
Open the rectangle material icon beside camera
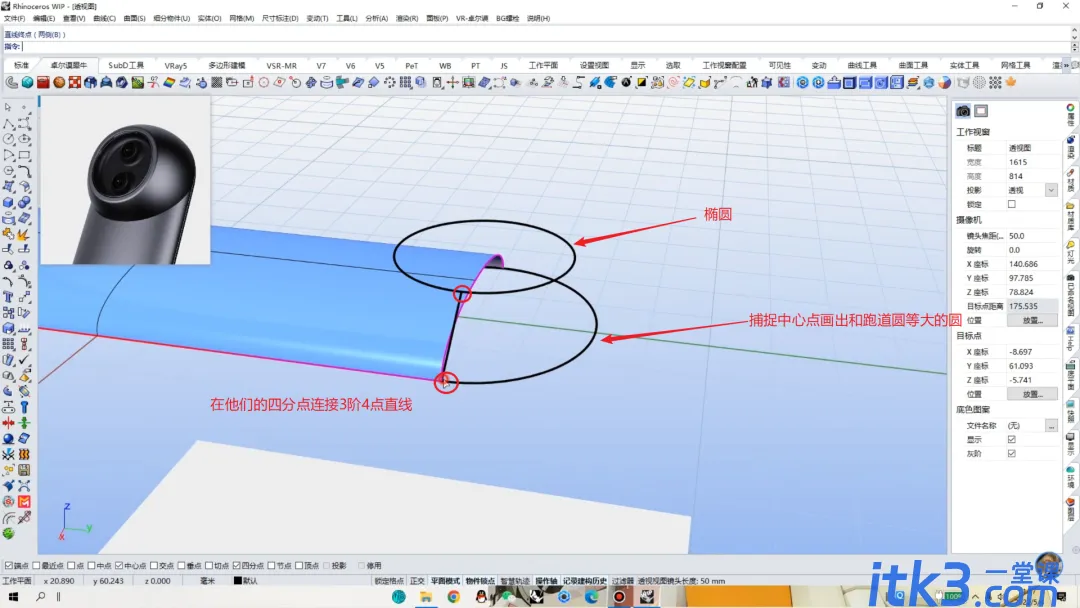pyautogui.click(x=981, y=111)
